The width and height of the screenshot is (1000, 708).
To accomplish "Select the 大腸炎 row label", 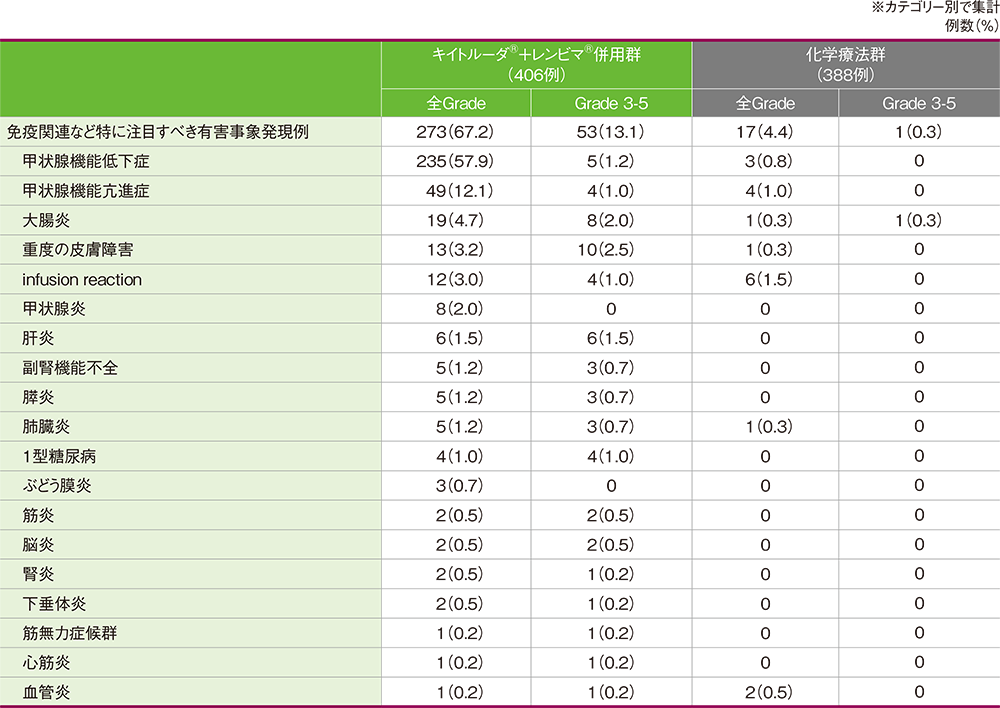I will pos(48,221).
